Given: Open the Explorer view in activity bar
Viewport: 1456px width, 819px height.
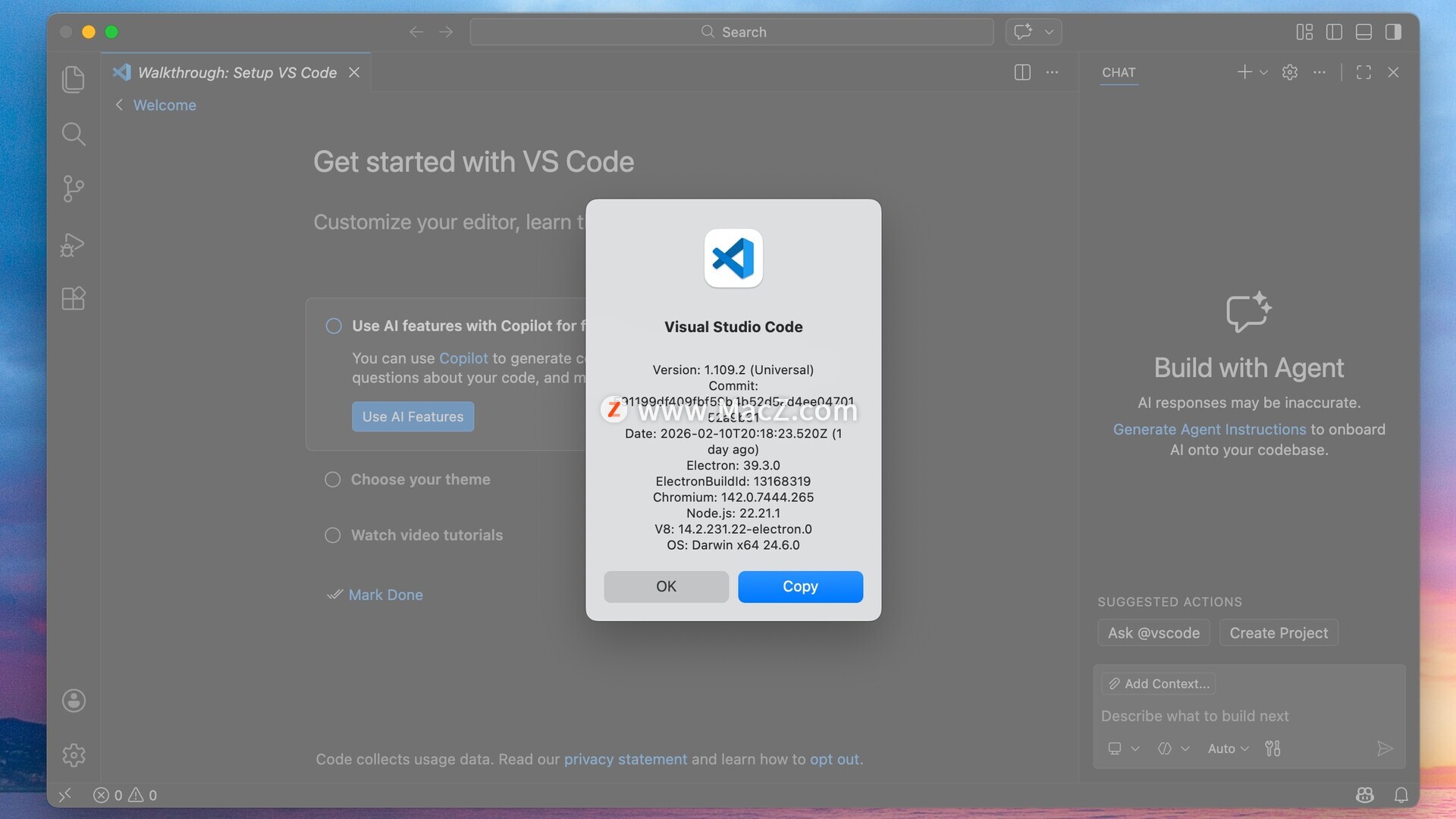Looking at the screenshot, I should (x=74, y=80).
